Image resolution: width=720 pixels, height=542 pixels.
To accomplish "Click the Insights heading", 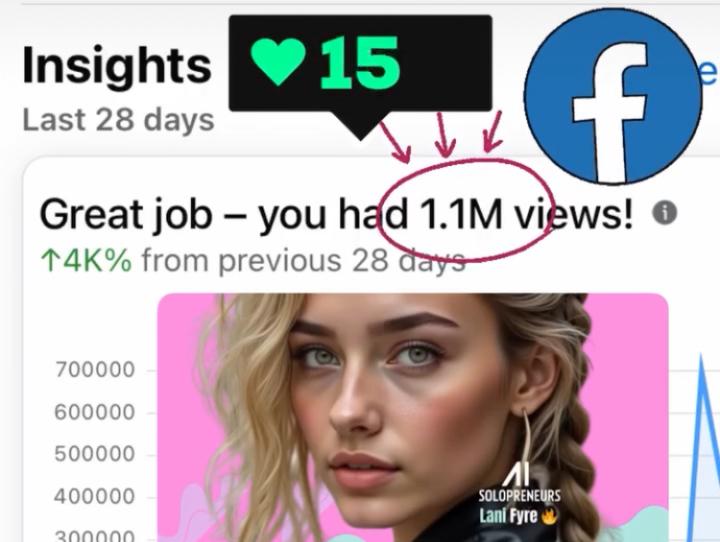I will coord(117,65).
